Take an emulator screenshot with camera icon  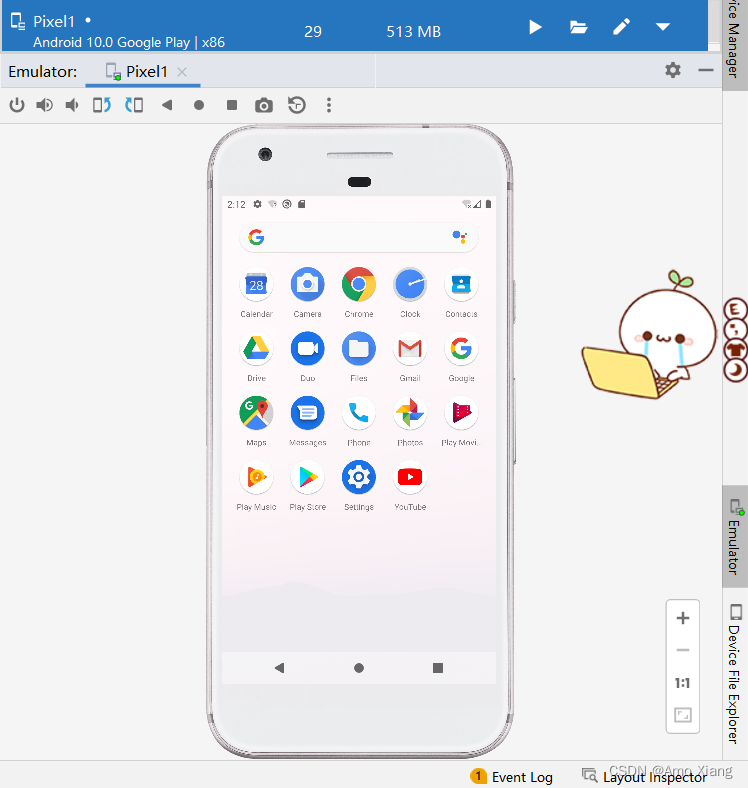264,106
